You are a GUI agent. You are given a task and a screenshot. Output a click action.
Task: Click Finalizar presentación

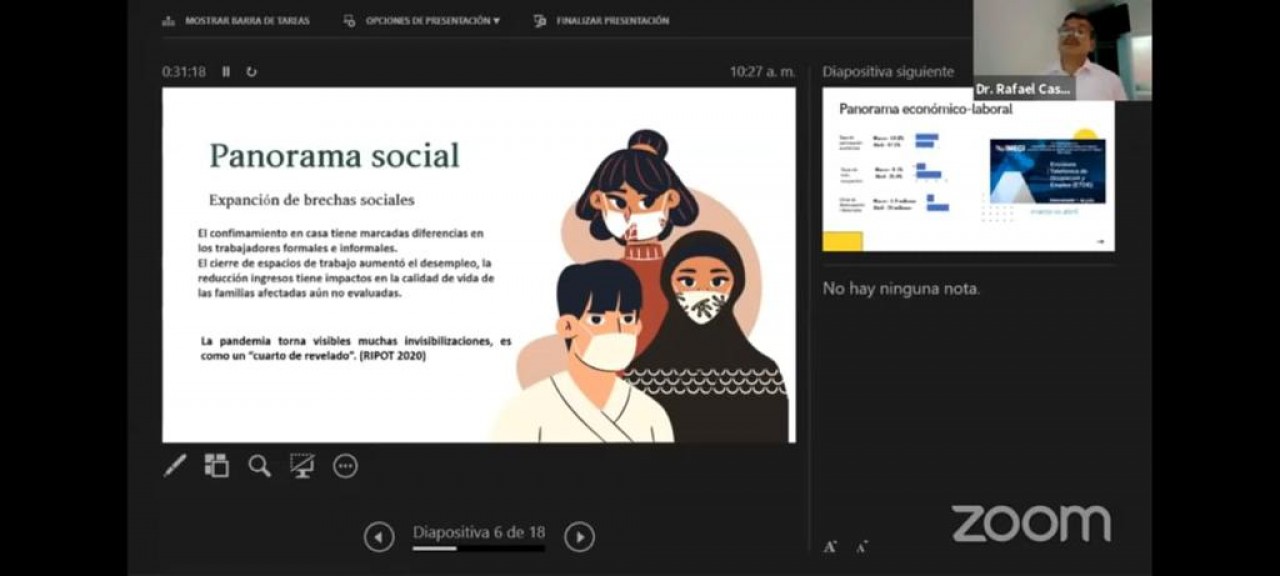[601, 20]
